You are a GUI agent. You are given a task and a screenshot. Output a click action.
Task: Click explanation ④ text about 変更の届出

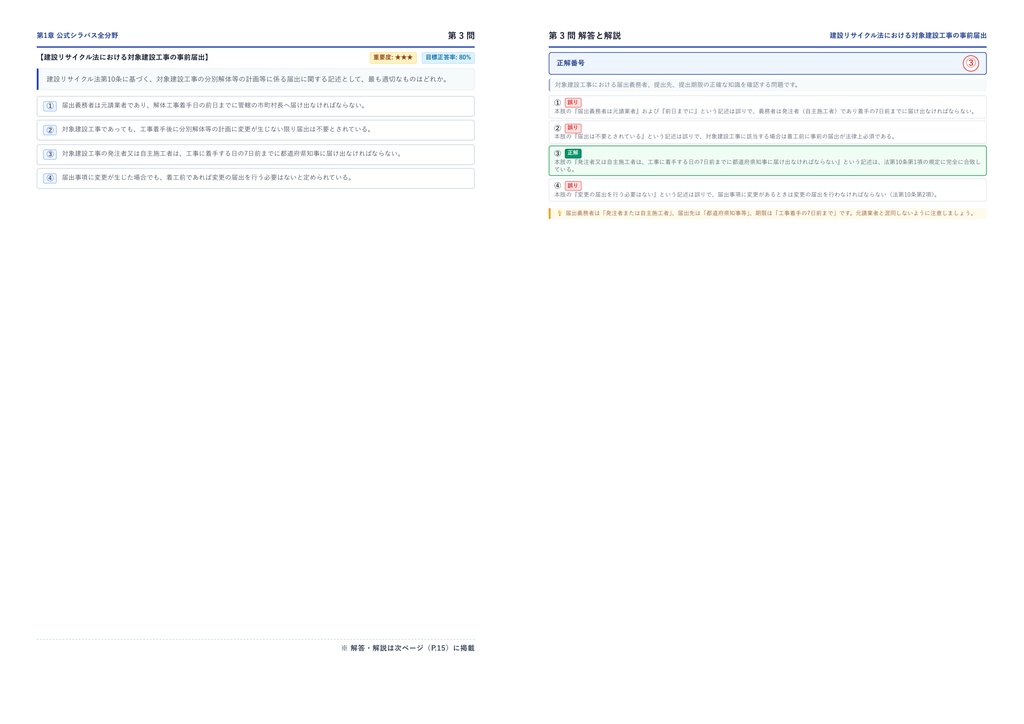(746, 195)
